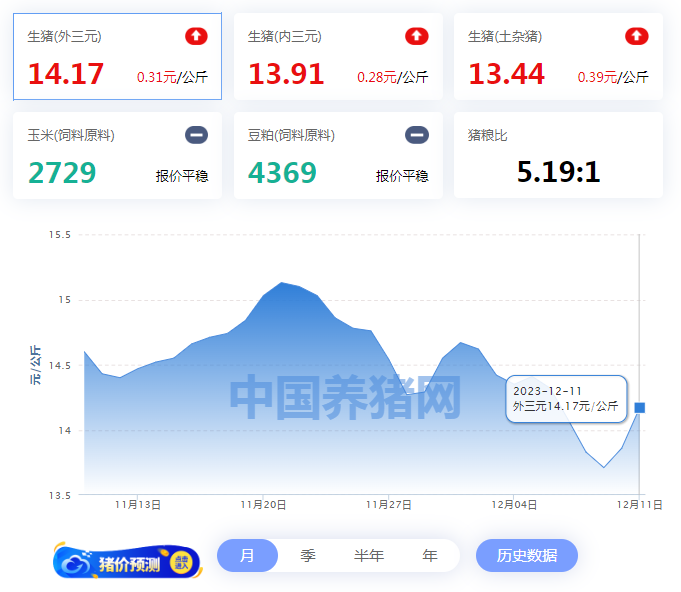The image size is (681, 592).
Task: Switch chart range to 季
Action: tap(308, 556)
